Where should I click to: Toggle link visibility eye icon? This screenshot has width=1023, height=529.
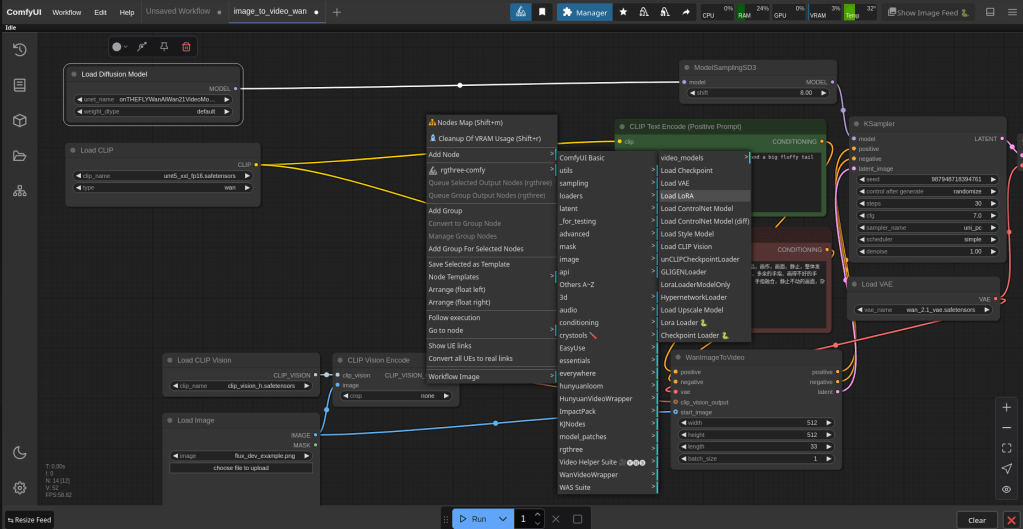tap(1006, 489)
